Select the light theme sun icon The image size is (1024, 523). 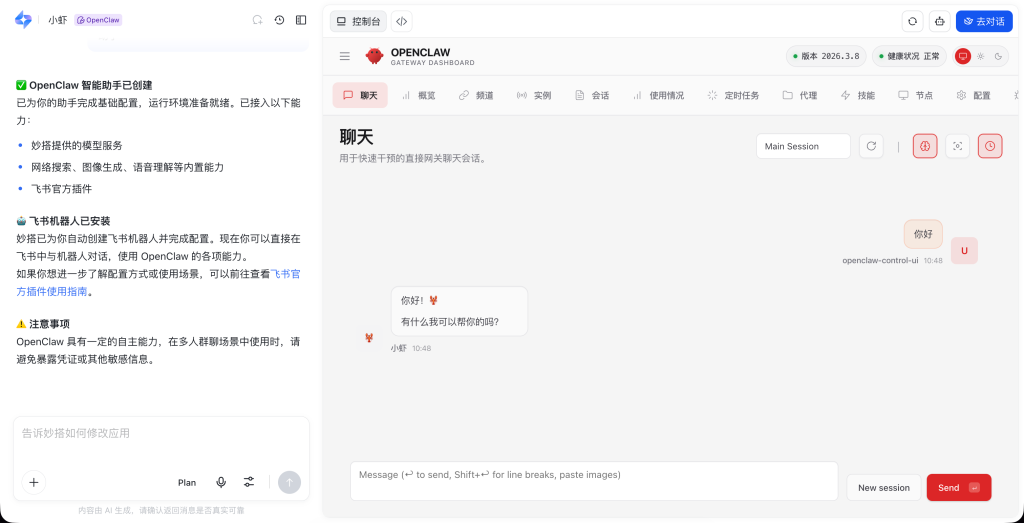[x=980, y=56]
